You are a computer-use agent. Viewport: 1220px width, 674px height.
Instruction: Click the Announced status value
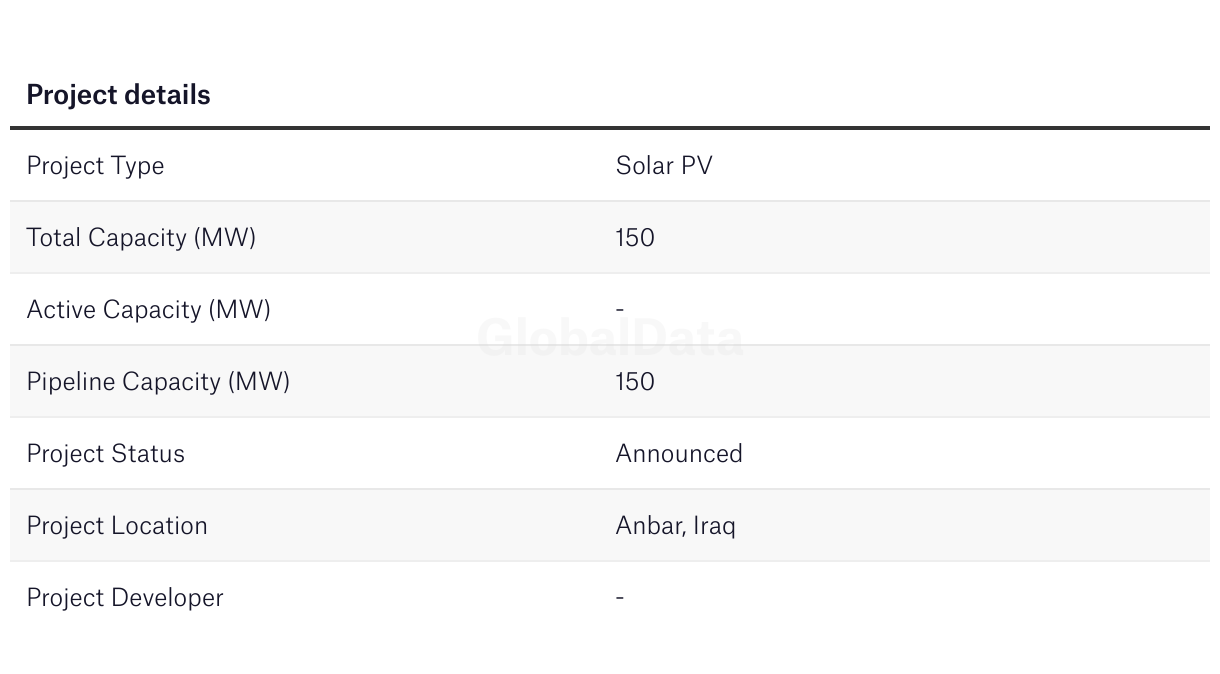[x=679, y=454]
